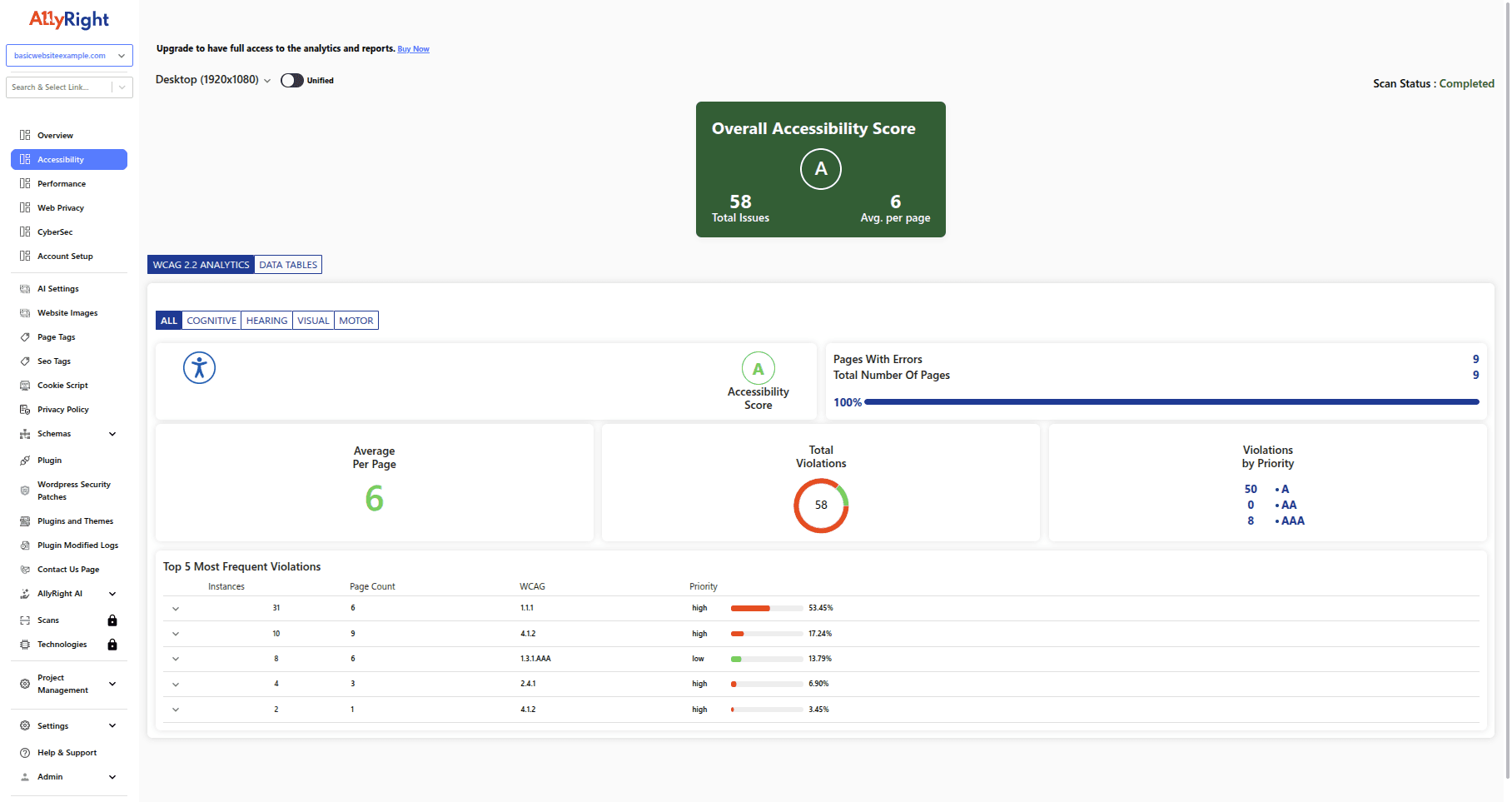The width and height of the screenshot is (1512, 802).
Task: Switch to the DATA TABLES tab
Action: (x=288, y=264)
